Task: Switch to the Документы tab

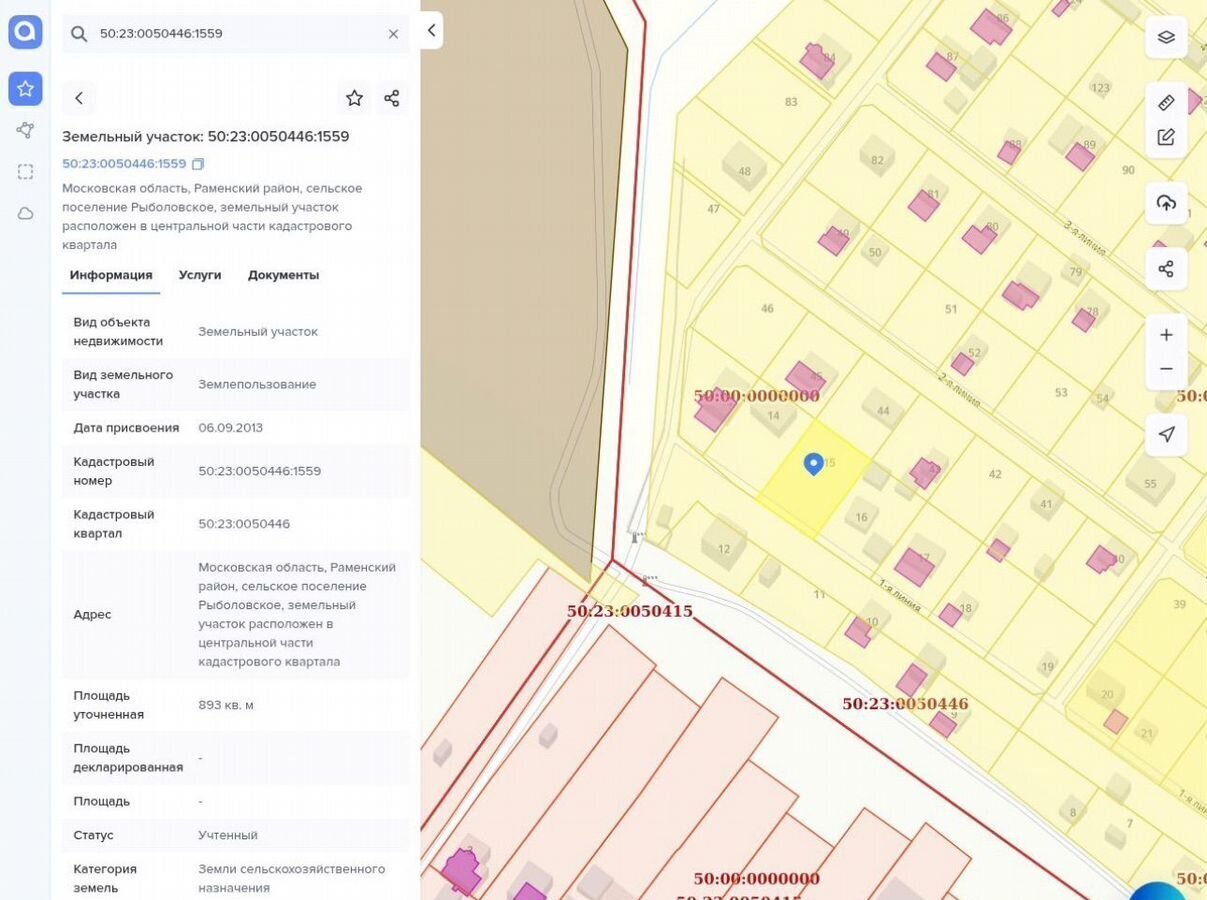Action: coord(283,275)
